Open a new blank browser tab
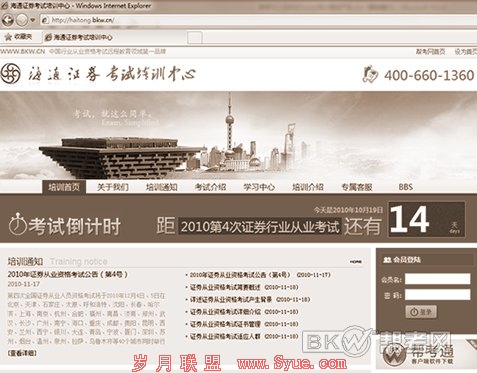The width and height of the screenshot is (477, 373). [195, 38]
